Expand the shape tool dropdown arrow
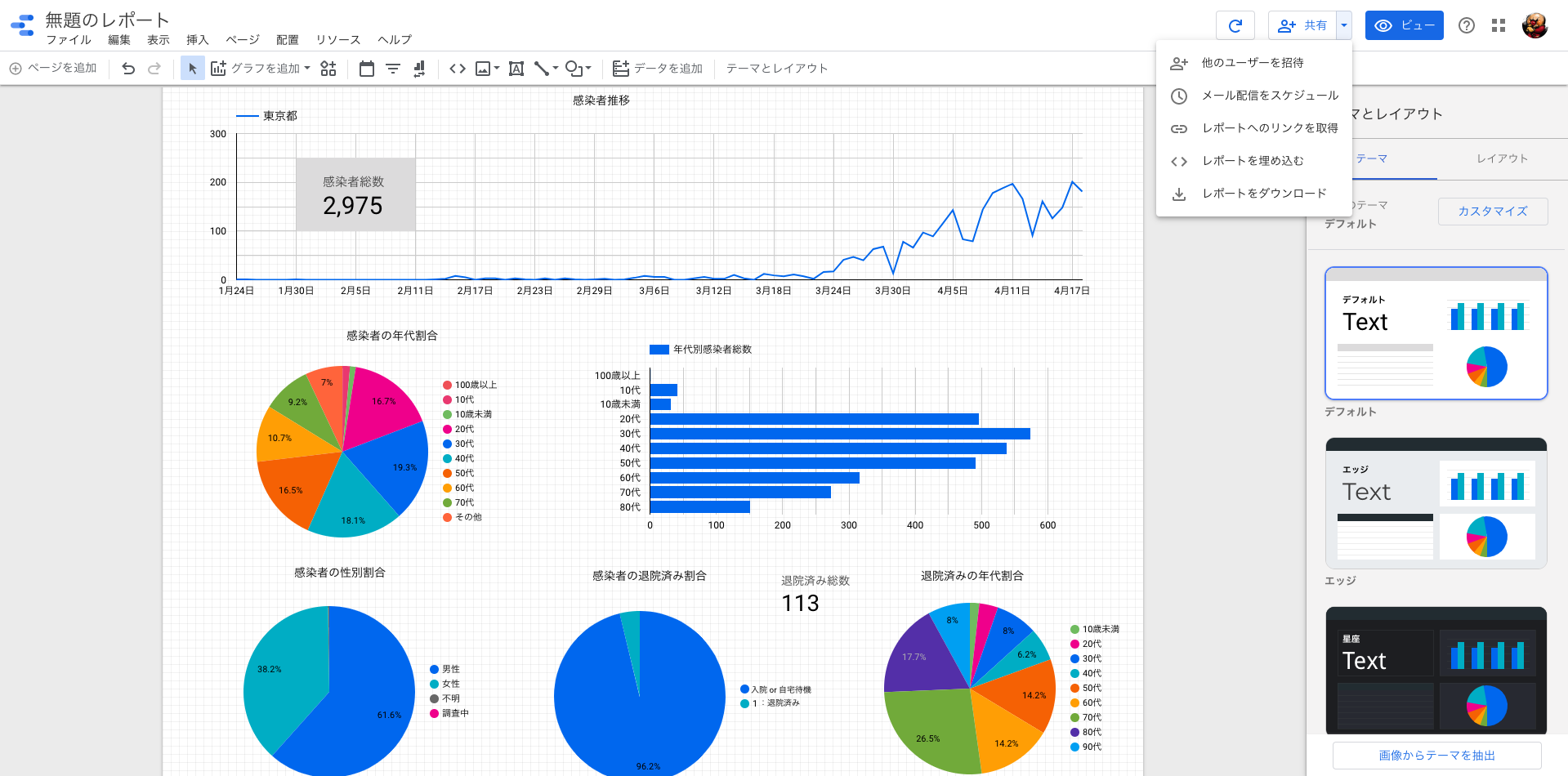The width and height of the screenshot is (1568, 776). [588, 69]
